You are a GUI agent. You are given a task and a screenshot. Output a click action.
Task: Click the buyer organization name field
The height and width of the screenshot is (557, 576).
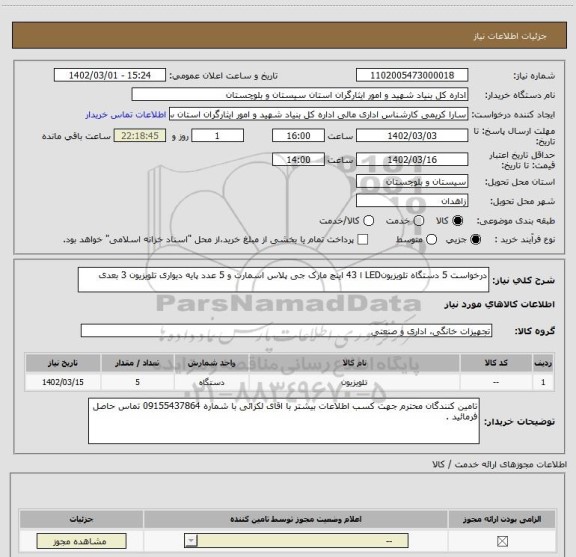coord(300,94)
